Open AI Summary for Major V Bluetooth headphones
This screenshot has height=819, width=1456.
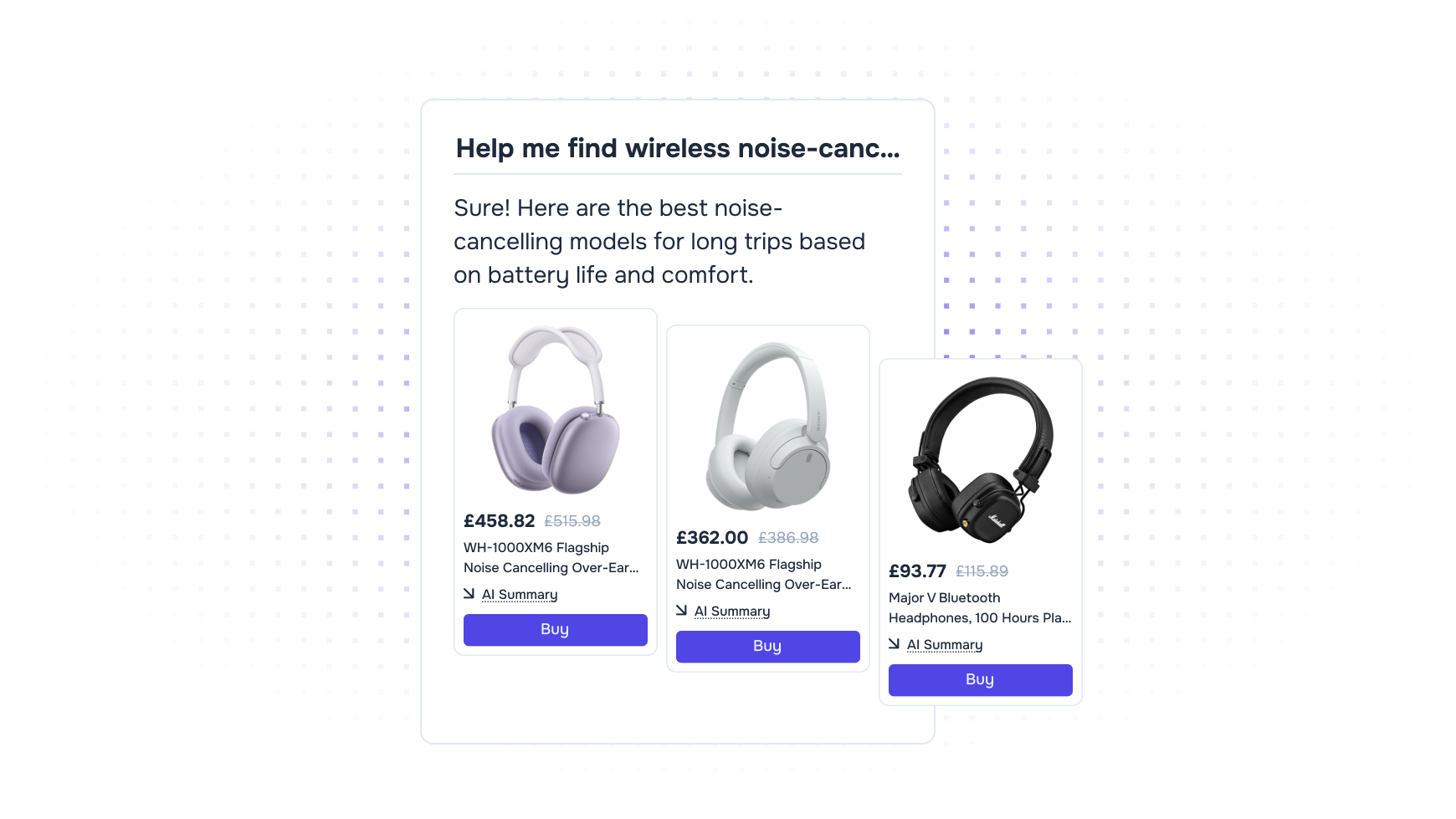945,645
